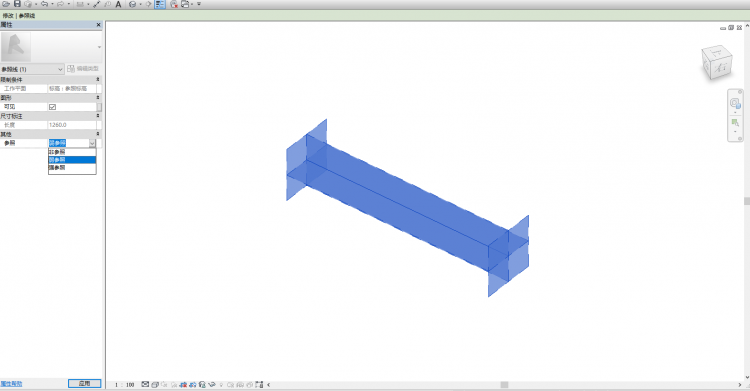Choose the last option in reference dropdown list
Screen dimensions: 750x391
[72, 168]
